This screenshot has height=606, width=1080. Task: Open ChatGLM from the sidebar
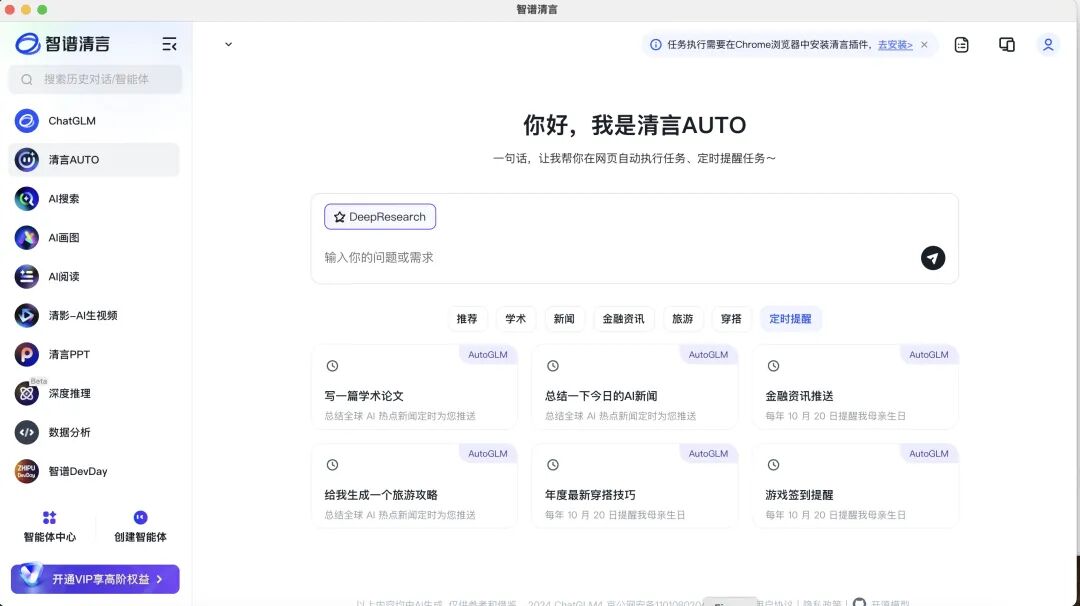coord(94,121)
